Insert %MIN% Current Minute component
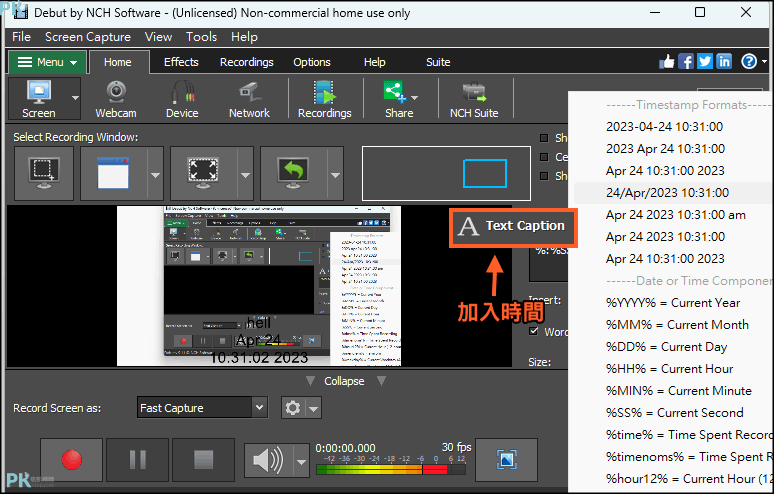Screen dimensions: 774x494 tap(679, 391)
